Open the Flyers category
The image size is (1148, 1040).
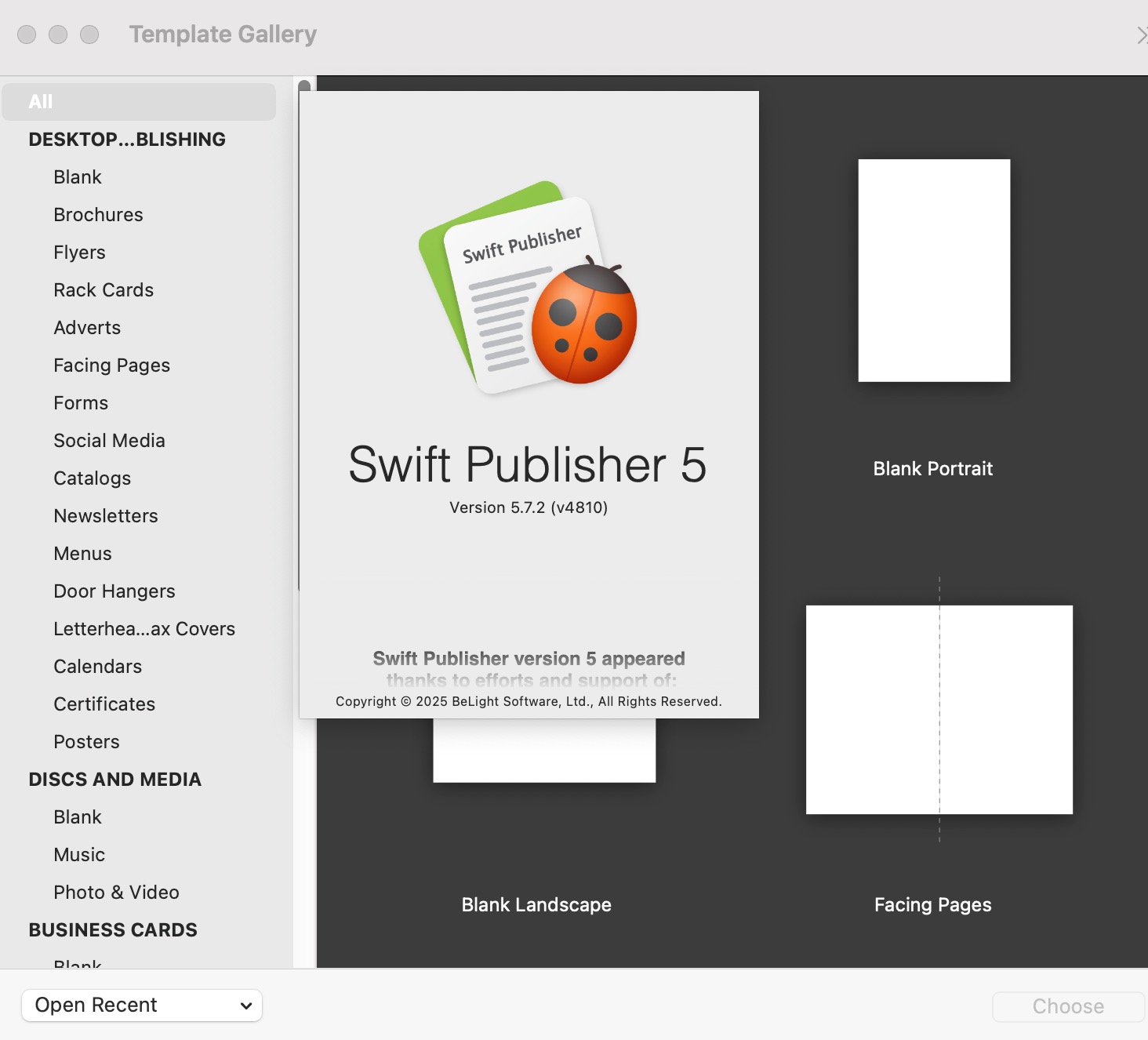coord(79,253)
